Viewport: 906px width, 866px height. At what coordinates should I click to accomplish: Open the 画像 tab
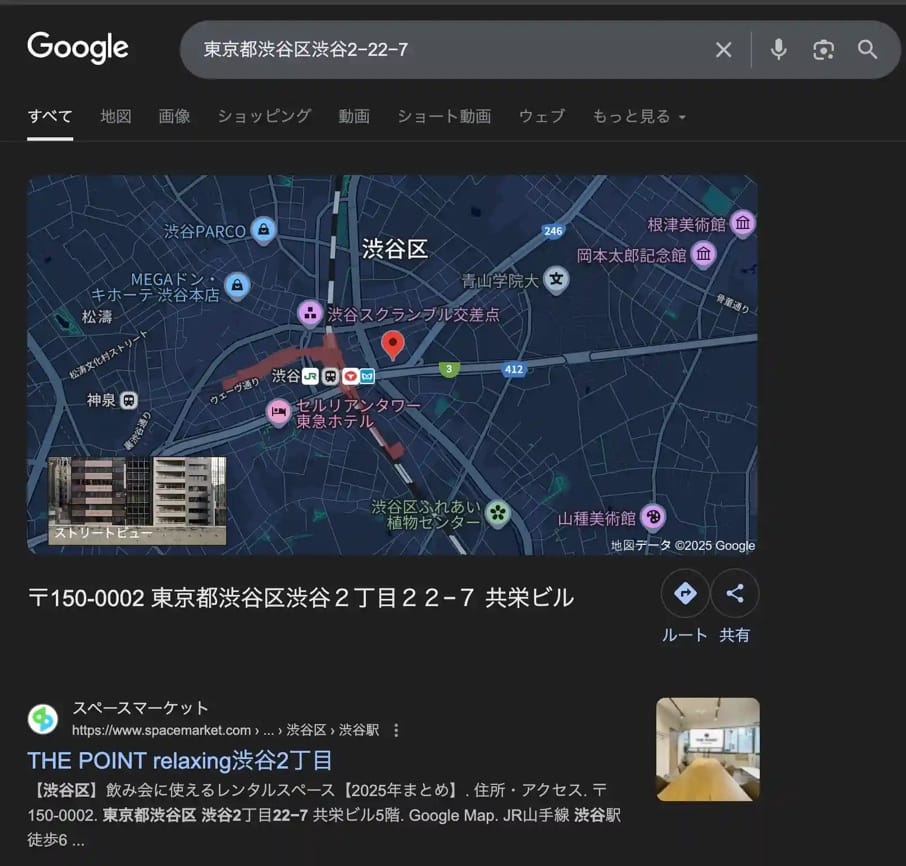pyautogui.click(x=175, y=116)
